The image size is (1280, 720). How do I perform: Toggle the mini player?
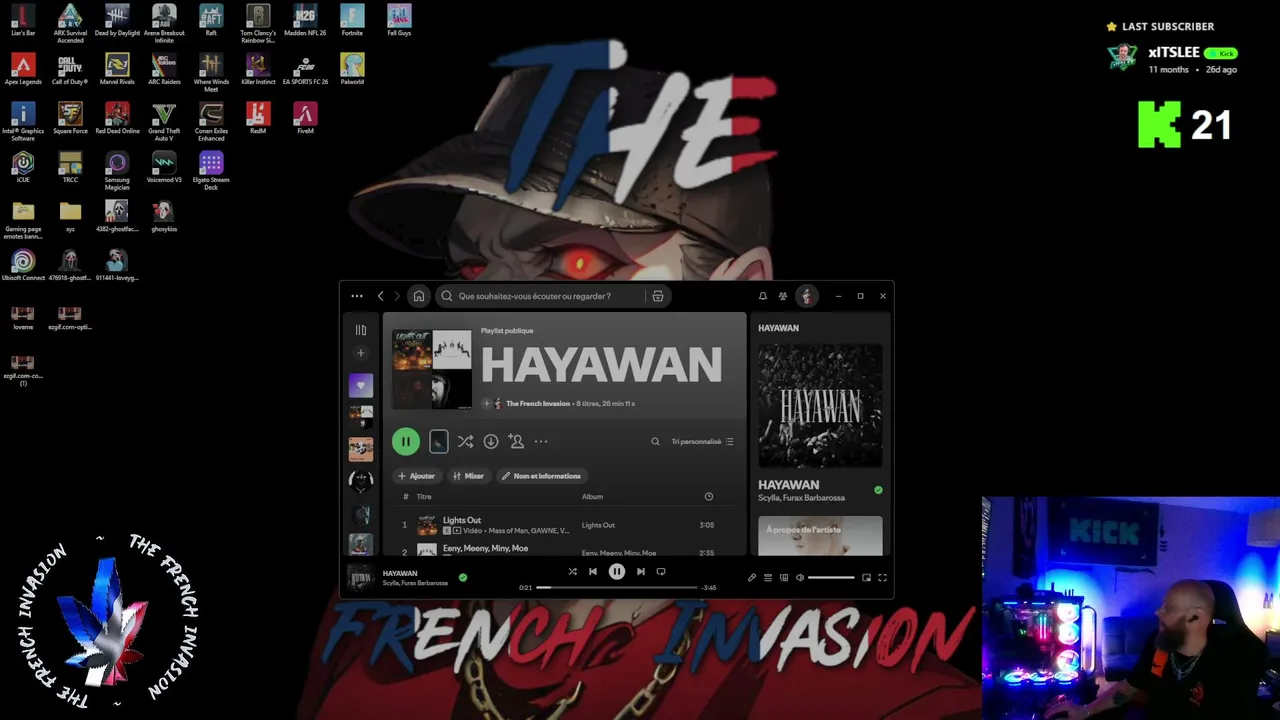click(x=866, y=577)
